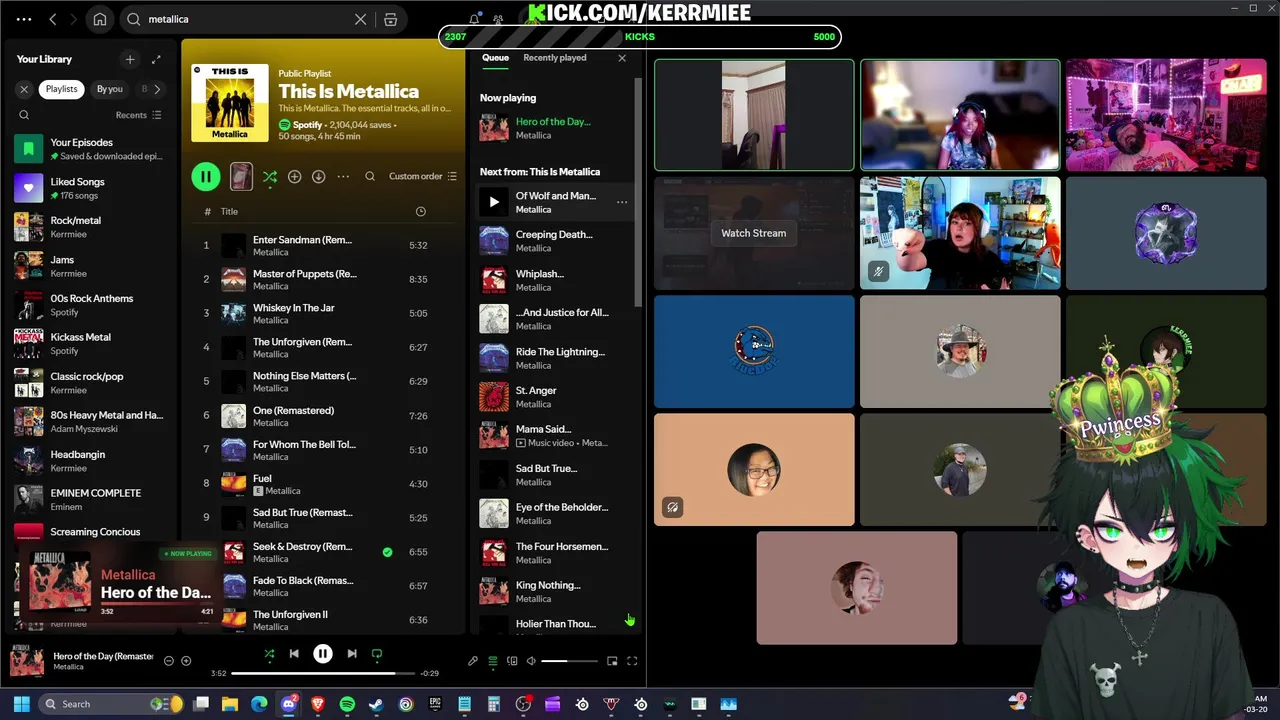Screen dimensions: 1280x720
Task: Open Friend Activity people icon
Action: pos(498,19)
